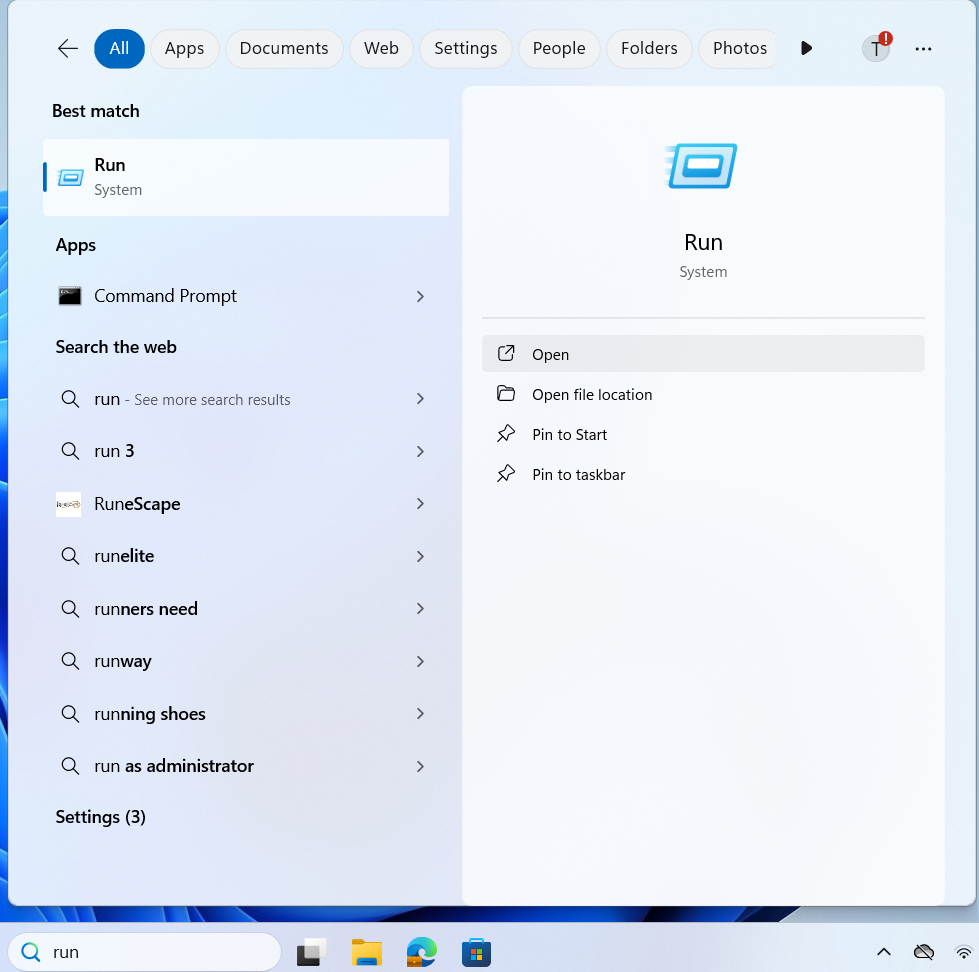Image resolution: width=979 pixels, height=972 pixels.
Task: Launch Microsoft Edge from the taskbar
Action: 421,952
